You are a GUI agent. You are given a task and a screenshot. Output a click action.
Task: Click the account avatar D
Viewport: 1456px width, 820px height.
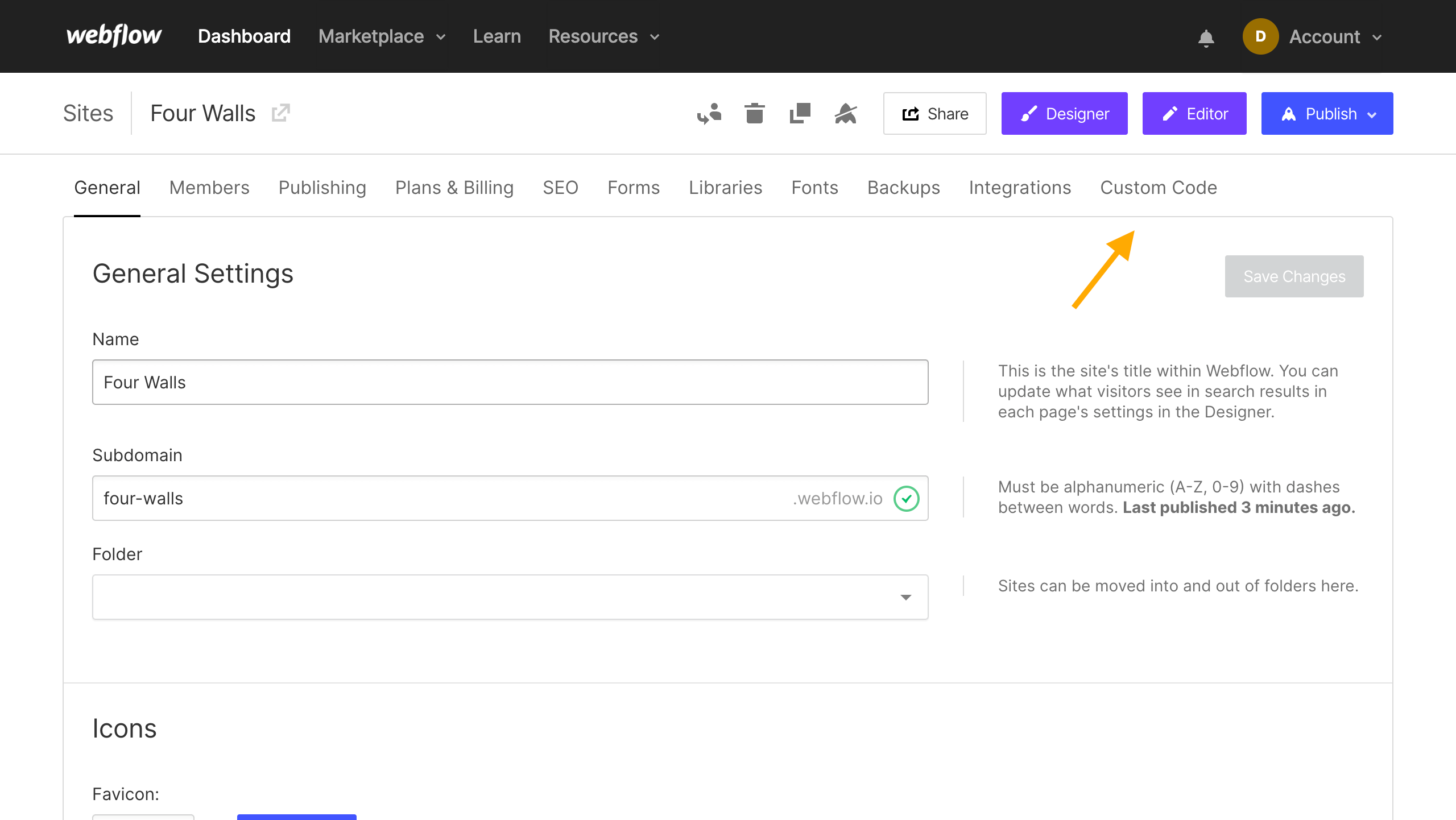tap(1260, 36)
